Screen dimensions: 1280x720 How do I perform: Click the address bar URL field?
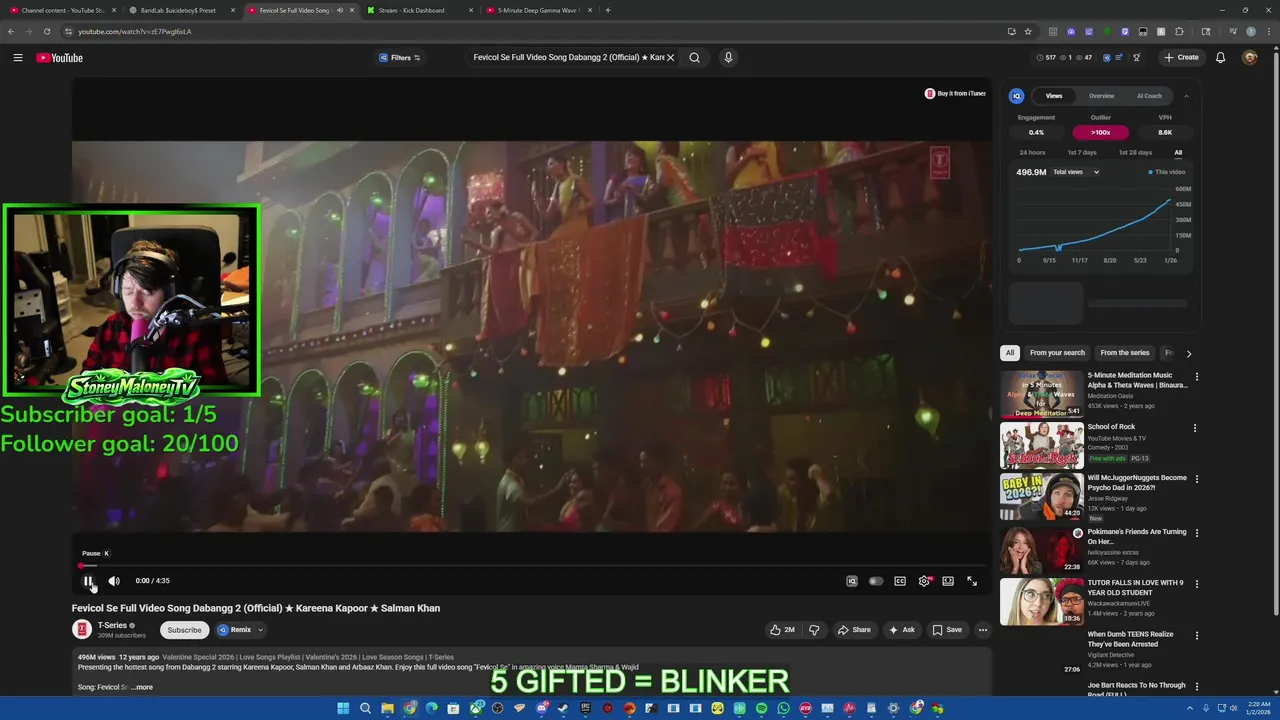pos(540,31)
